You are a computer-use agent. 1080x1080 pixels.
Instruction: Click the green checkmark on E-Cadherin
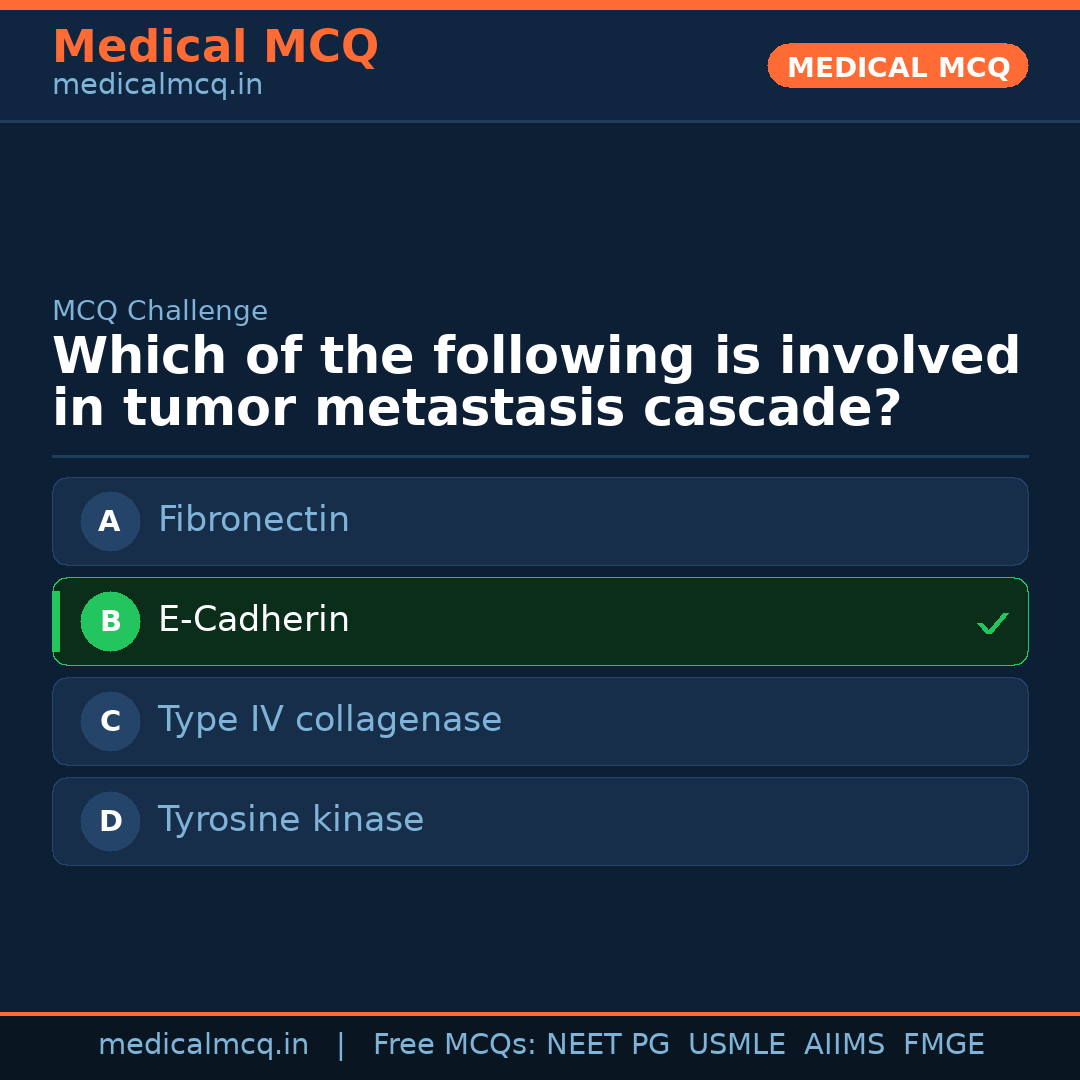[992, 622]
